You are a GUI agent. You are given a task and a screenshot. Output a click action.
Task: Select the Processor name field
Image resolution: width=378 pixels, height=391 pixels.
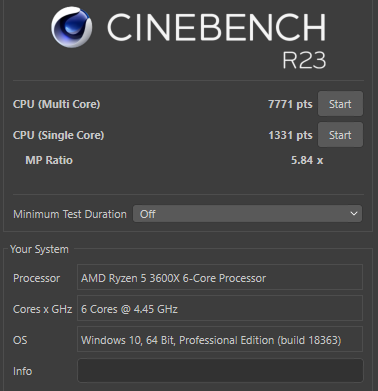click(220, 277)
